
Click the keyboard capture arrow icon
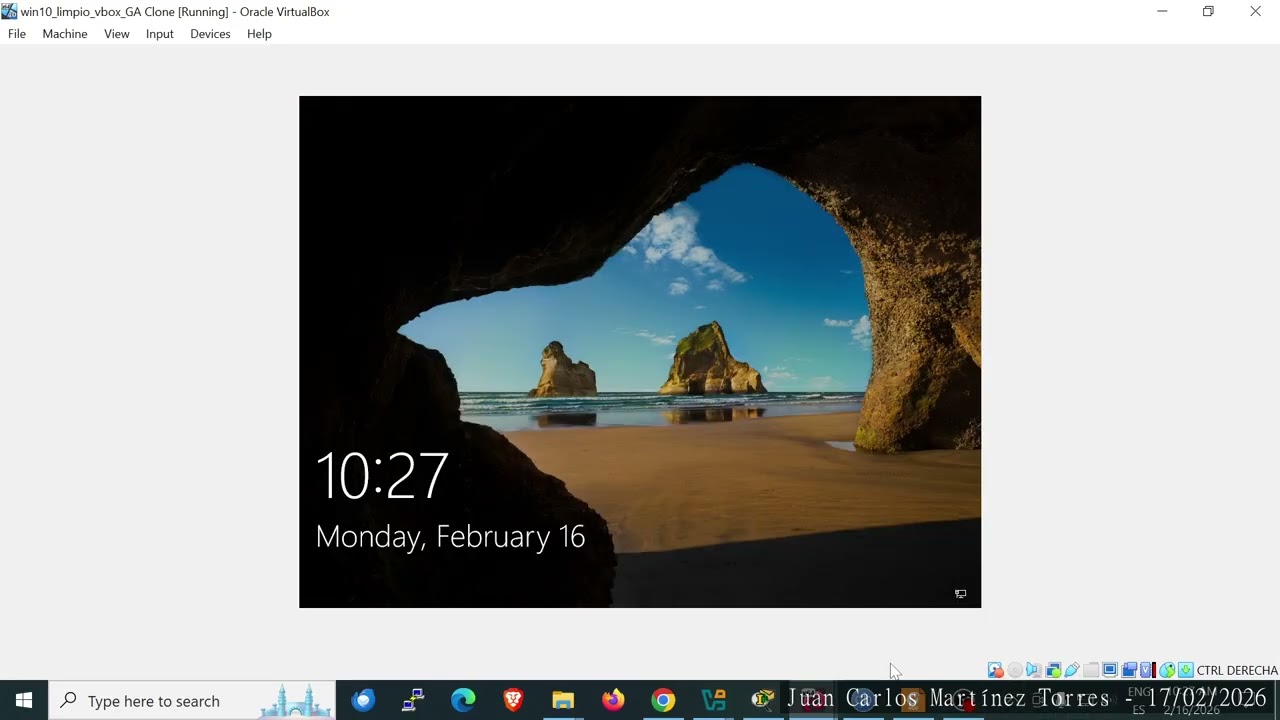(x=1185, y=670)
